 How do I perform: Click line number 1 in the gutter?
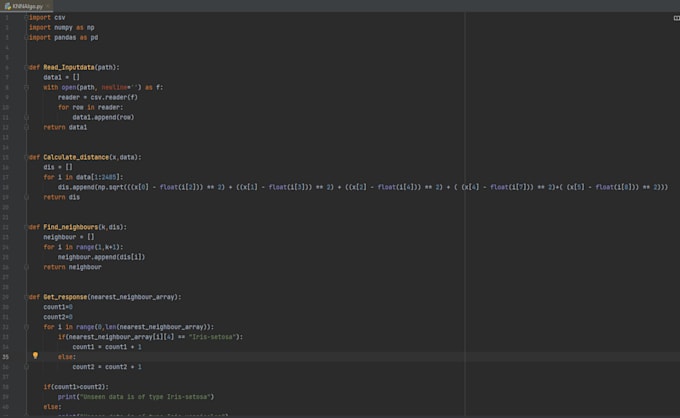click(x=7, y=18)
